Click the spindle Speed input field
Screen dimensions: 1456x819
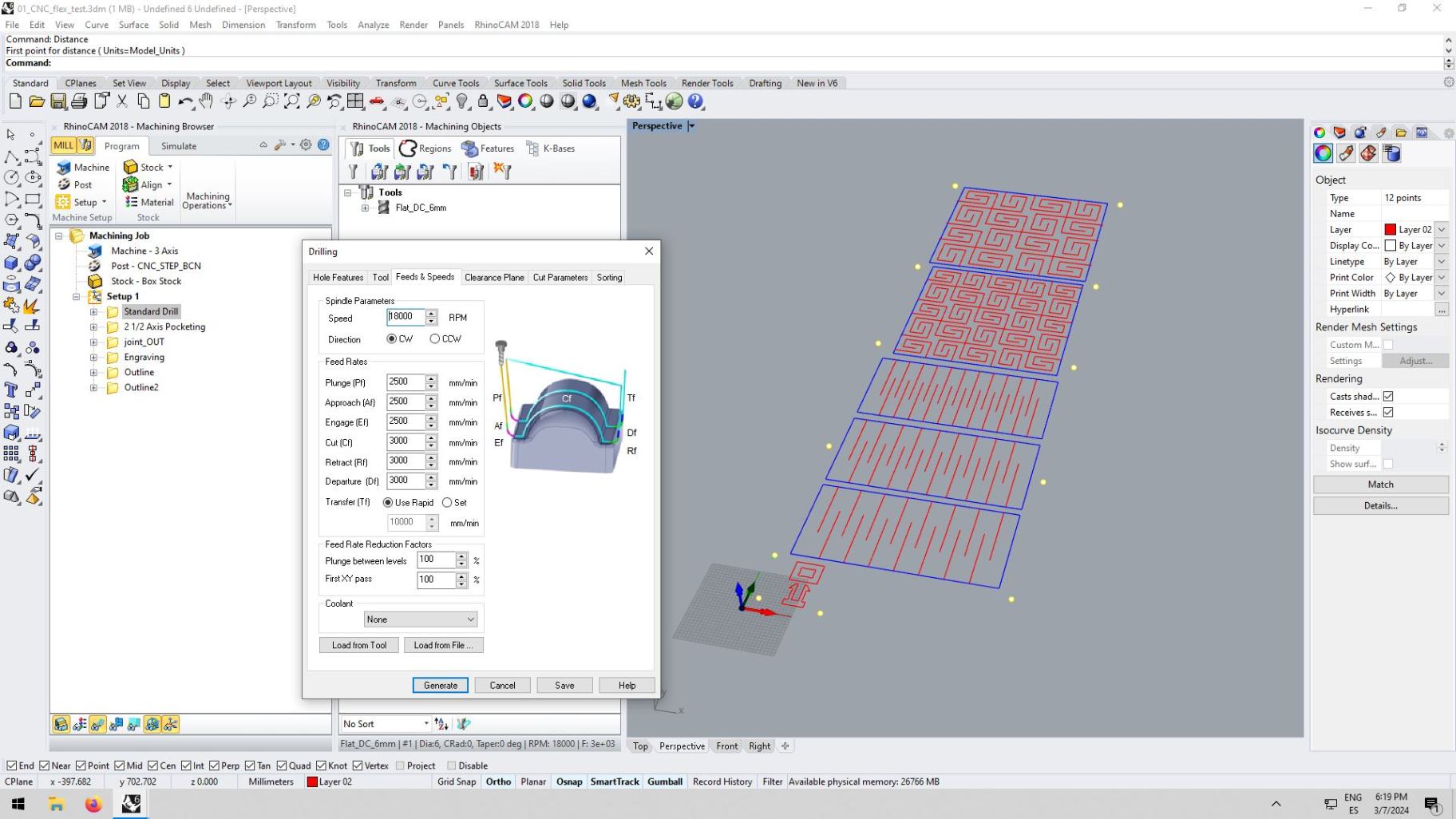tap(406, 317)
